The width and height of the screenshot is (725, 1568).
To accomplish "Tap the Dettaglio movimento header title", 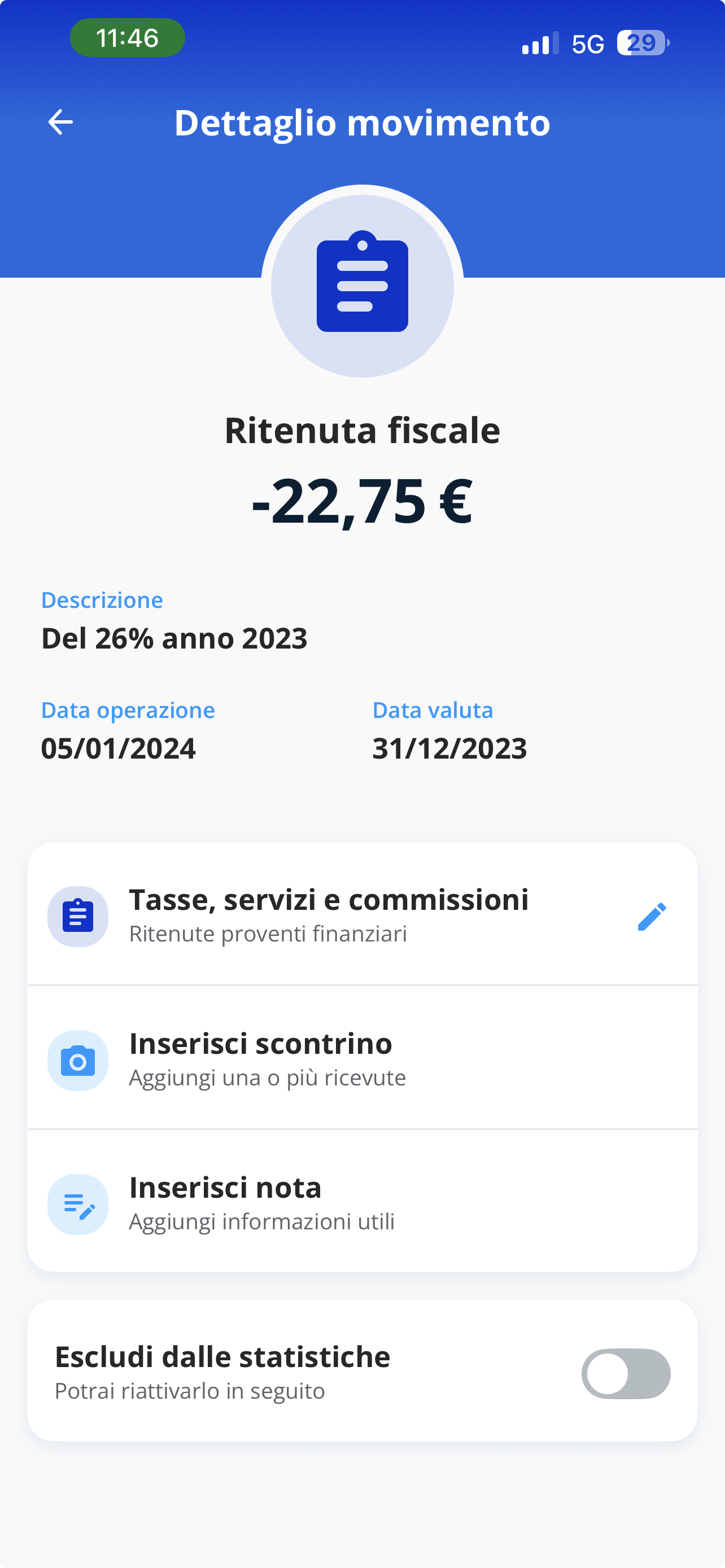I will coord(362,123).
